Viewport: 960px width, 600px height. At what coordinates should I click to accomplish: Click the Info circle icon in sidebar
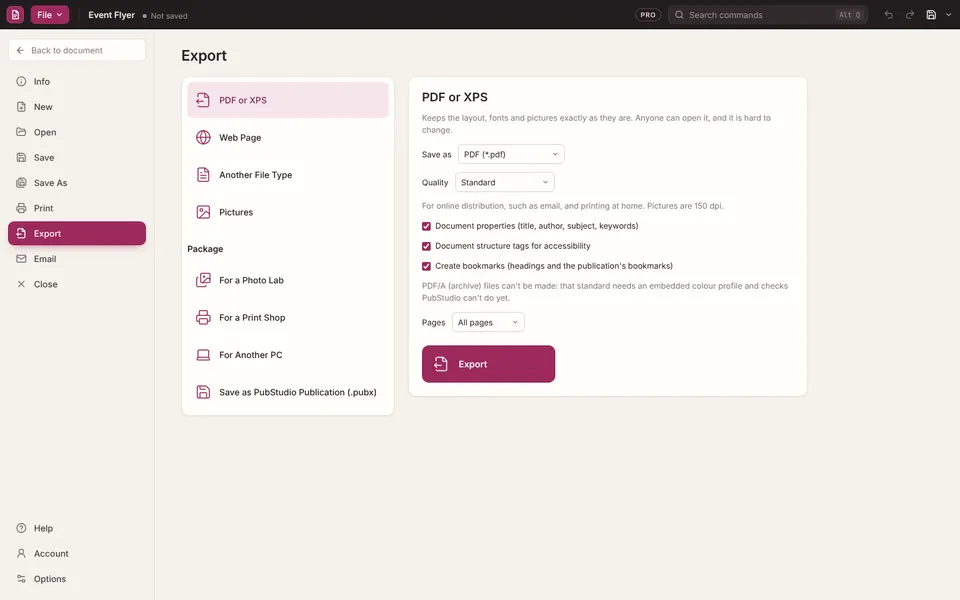(x=21, y=81)
